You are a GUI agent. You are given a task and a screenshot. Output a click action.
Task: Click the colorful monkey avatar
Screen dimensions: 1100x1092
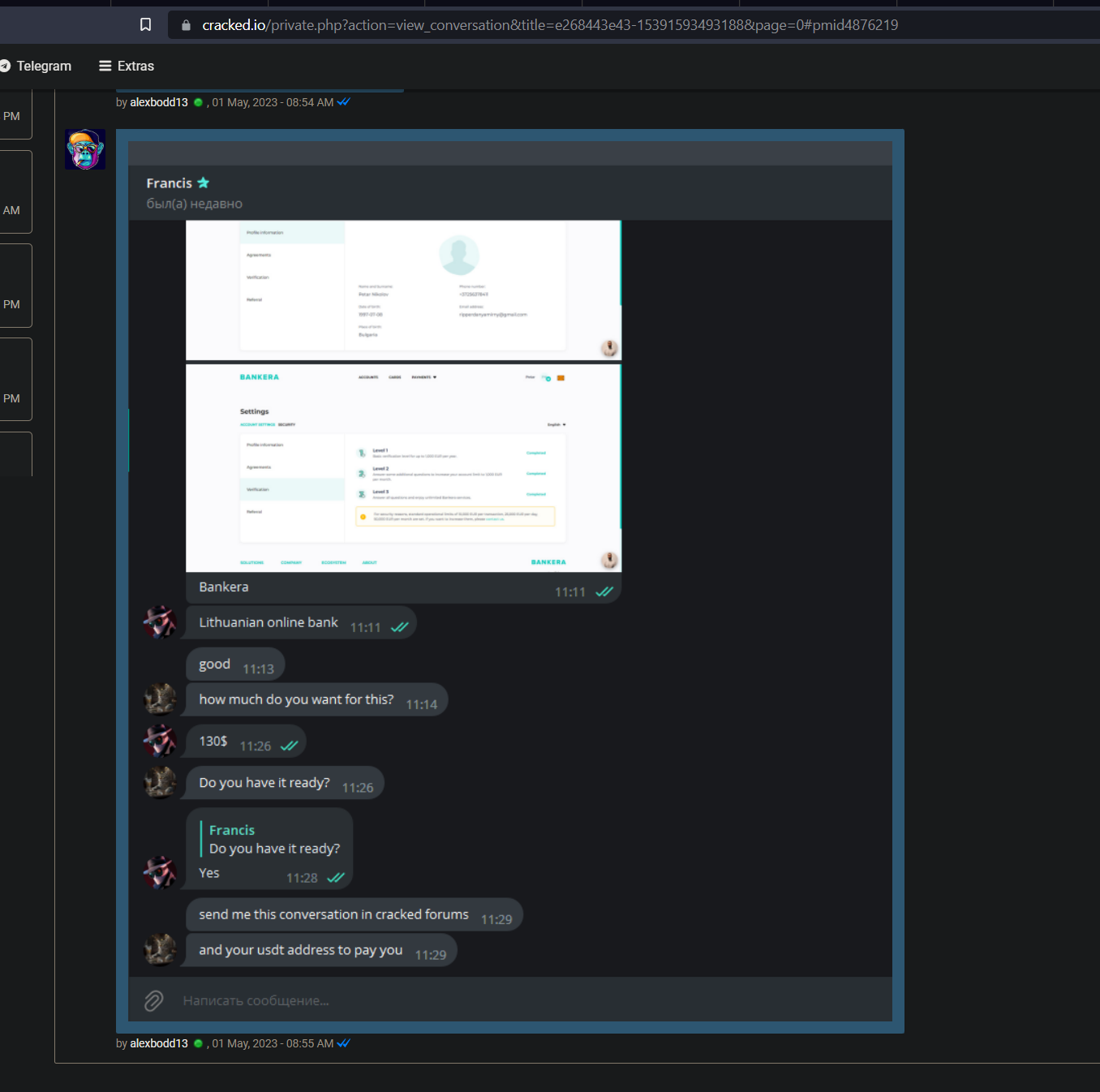pyautogui.click(x=85, y=149)
